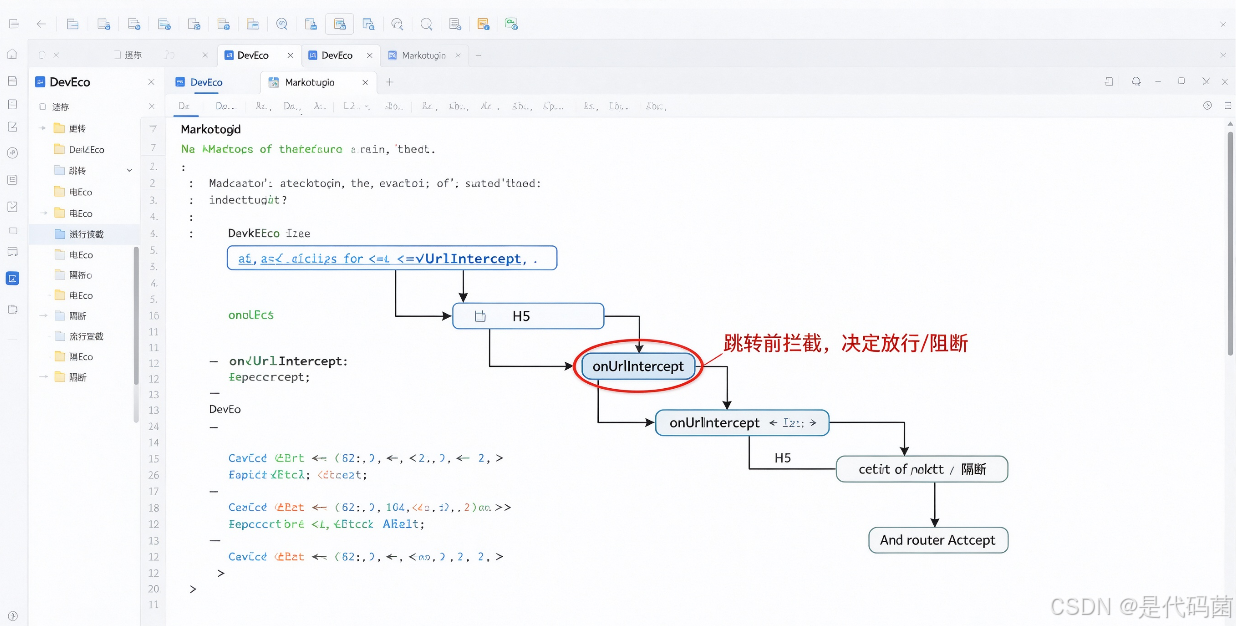Click the plain magnifier search icon in toolbar
Viewport: 1237px width, 626px height.
coord(427,24)
